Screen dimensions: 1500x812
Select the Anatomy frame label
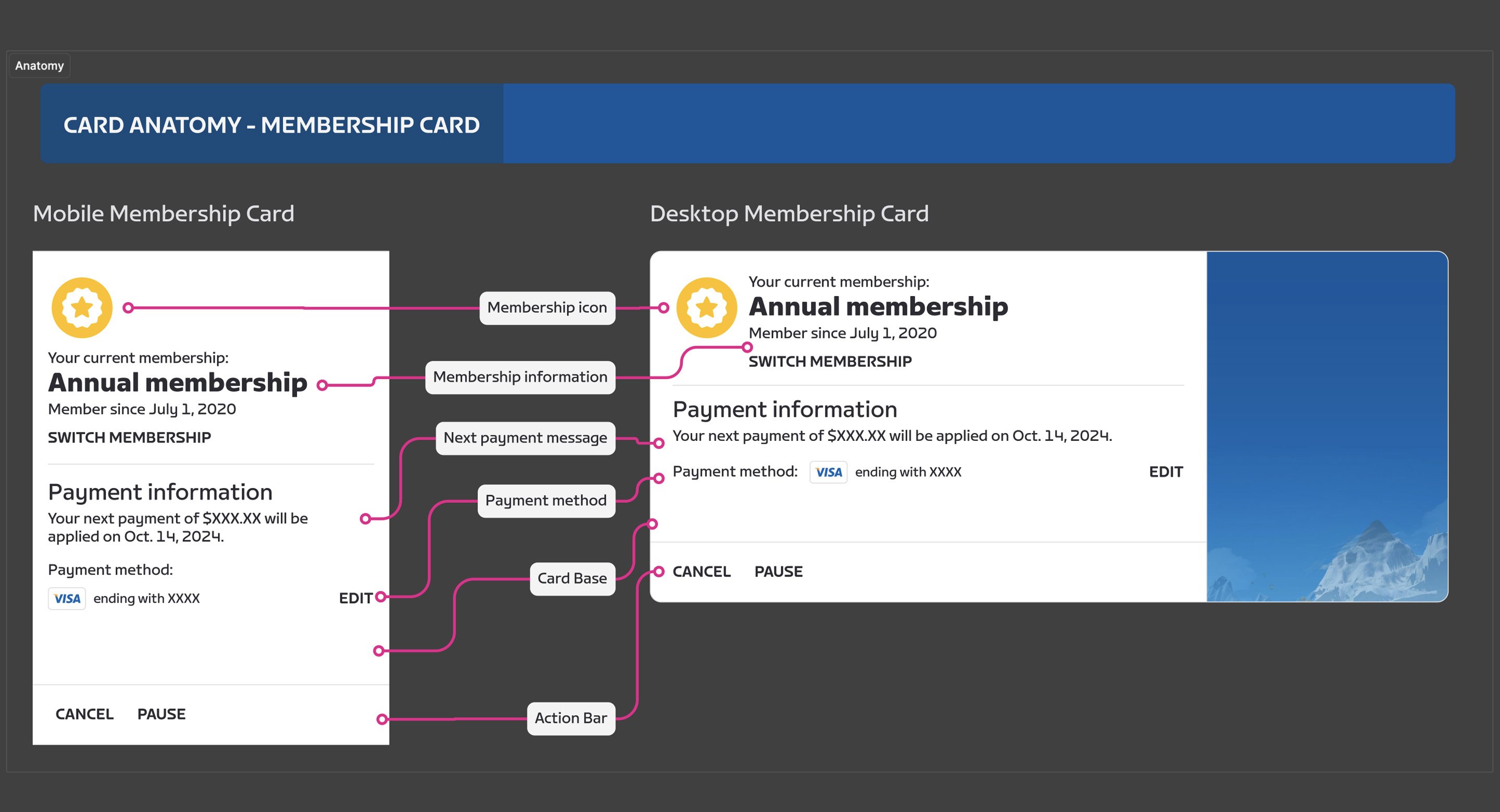click(x=40, y=66)
